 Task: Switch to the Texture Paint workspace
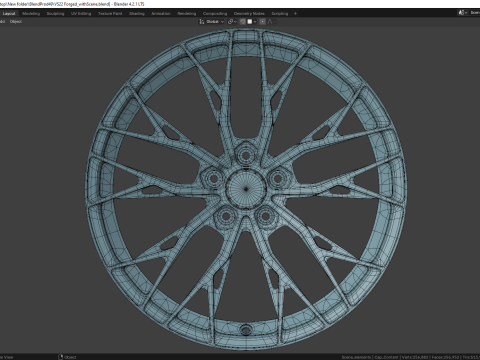click(110, 14)
